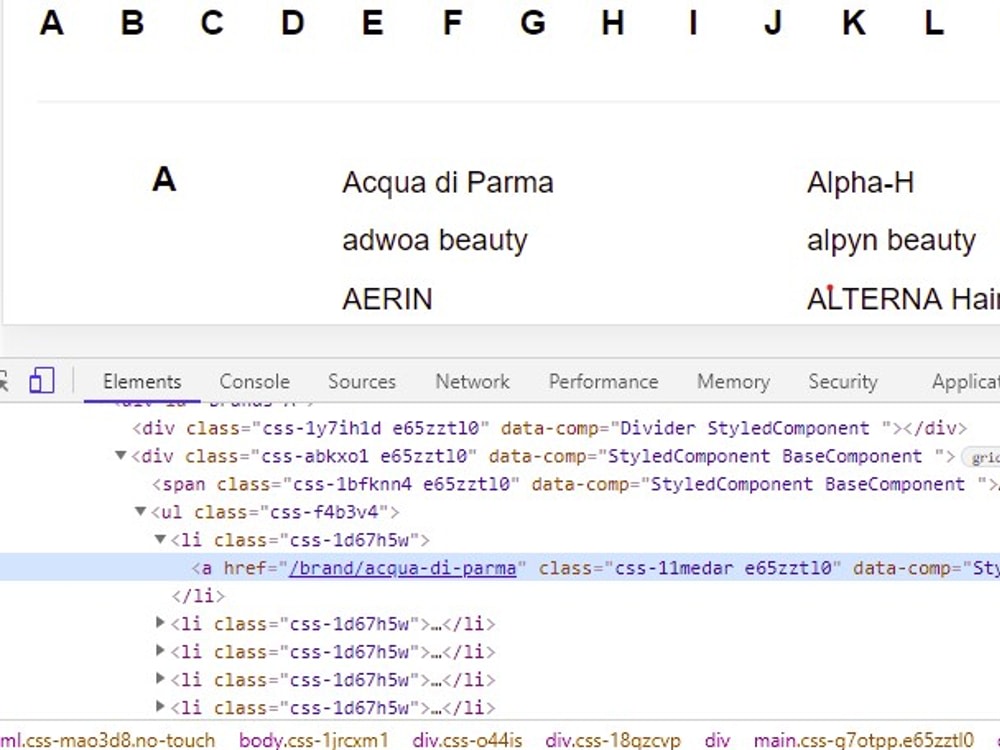This screenshot has height=750, width=1000.
Task: Select div.css-o44is in breadcrumb bar
Action: (467, 740)
